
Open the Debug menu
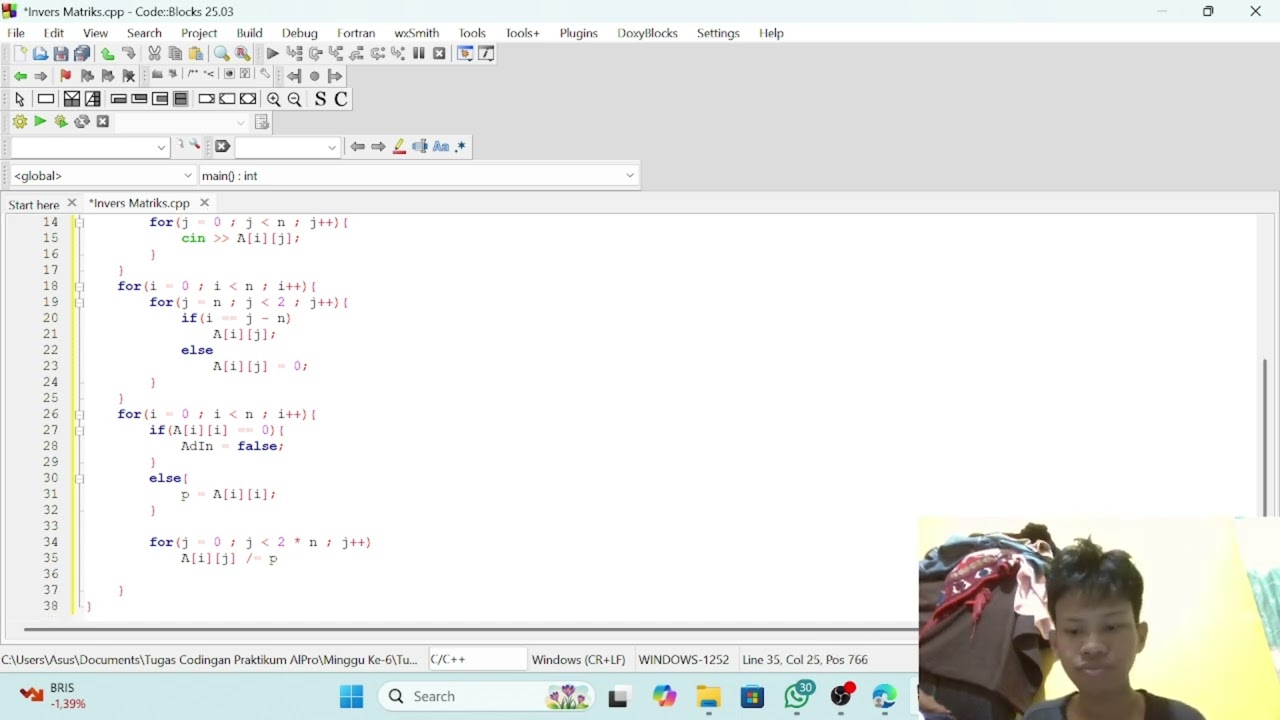[x=299, y=33]
